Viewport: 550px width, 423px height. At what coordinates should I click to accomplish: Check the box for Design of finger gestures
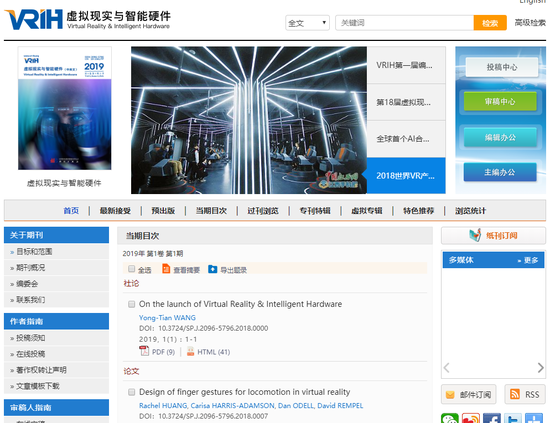coord(132,392)
